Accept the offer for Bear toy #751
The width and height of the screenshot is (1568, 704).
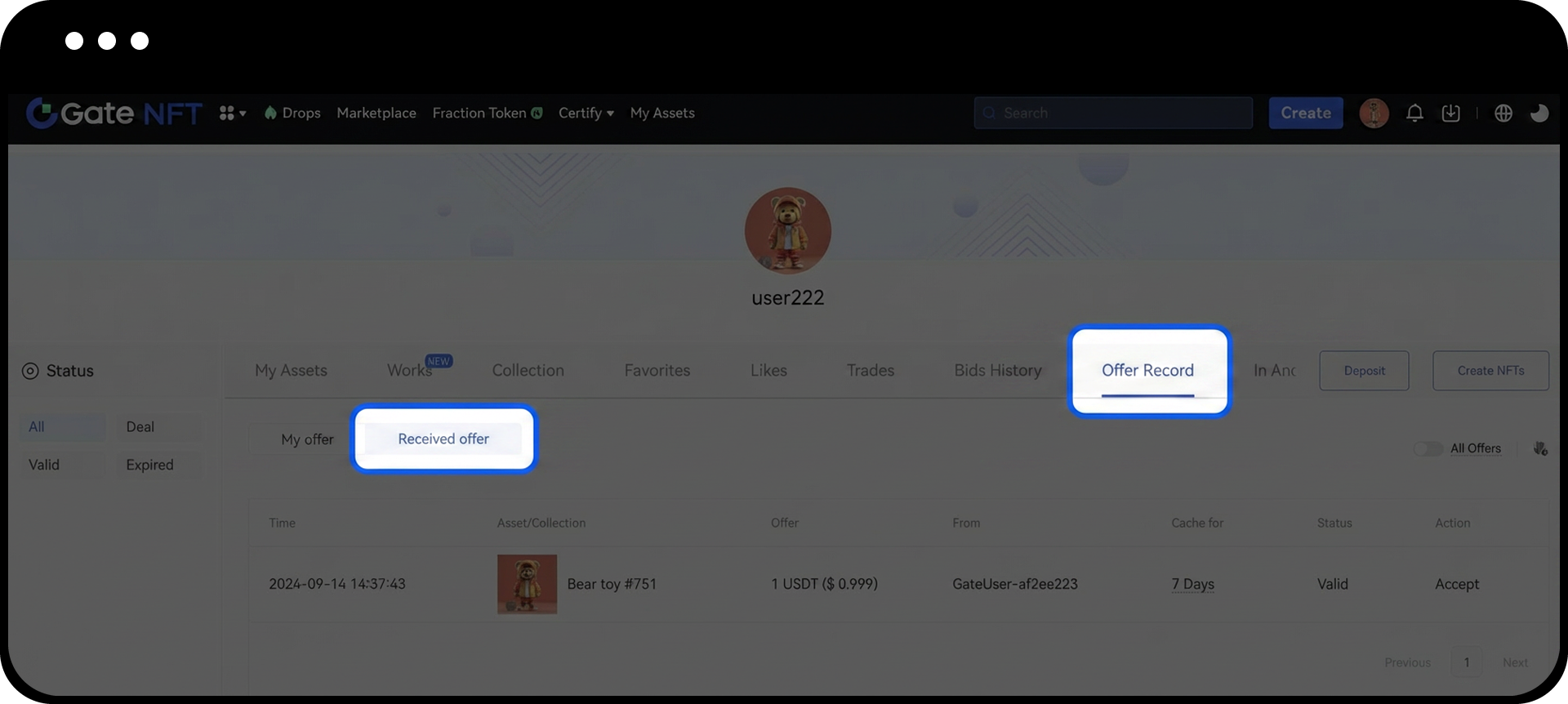click(x=1456, y=584)
